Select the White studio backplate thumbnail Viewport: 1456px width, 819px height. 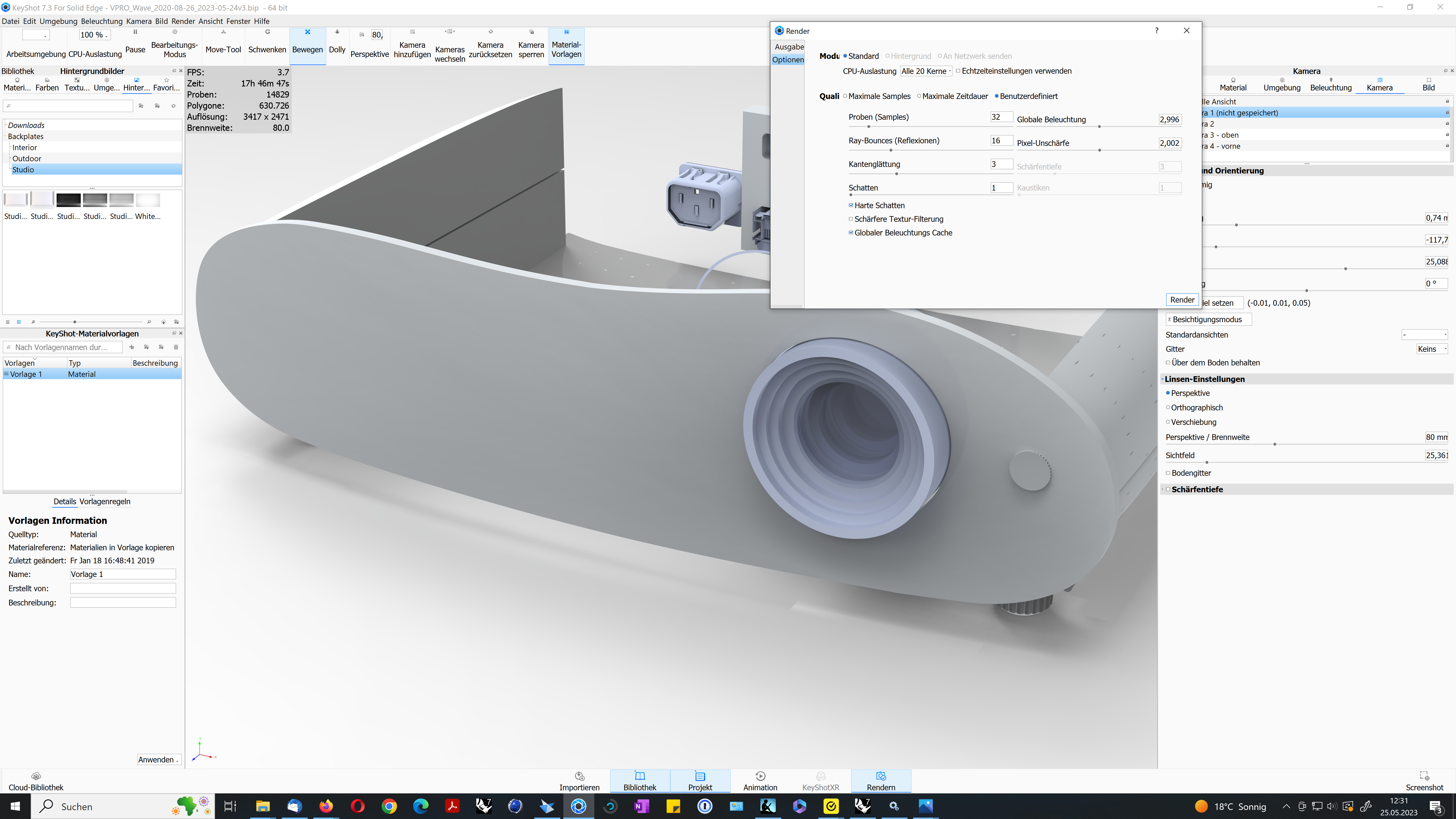click(148, 206)
